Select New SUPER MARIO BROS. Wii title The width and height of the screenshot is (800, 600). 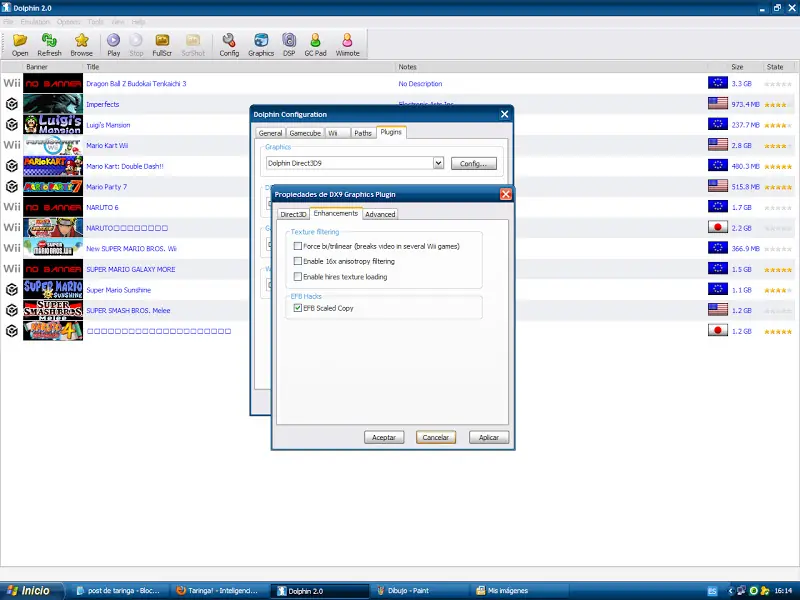[131, 248]
